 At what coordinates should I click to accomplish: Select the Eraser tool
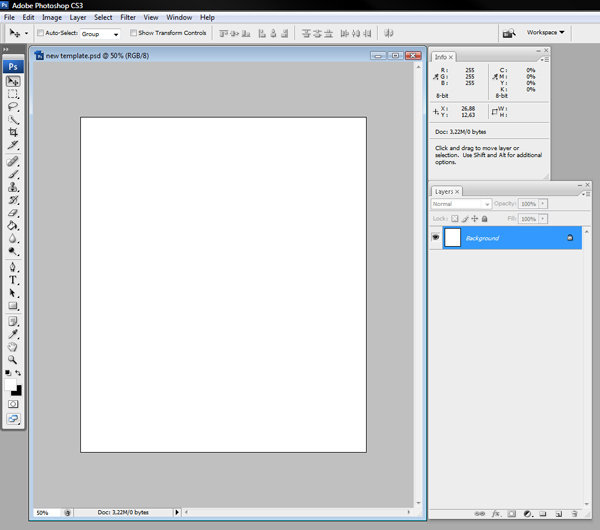(13, 213)
